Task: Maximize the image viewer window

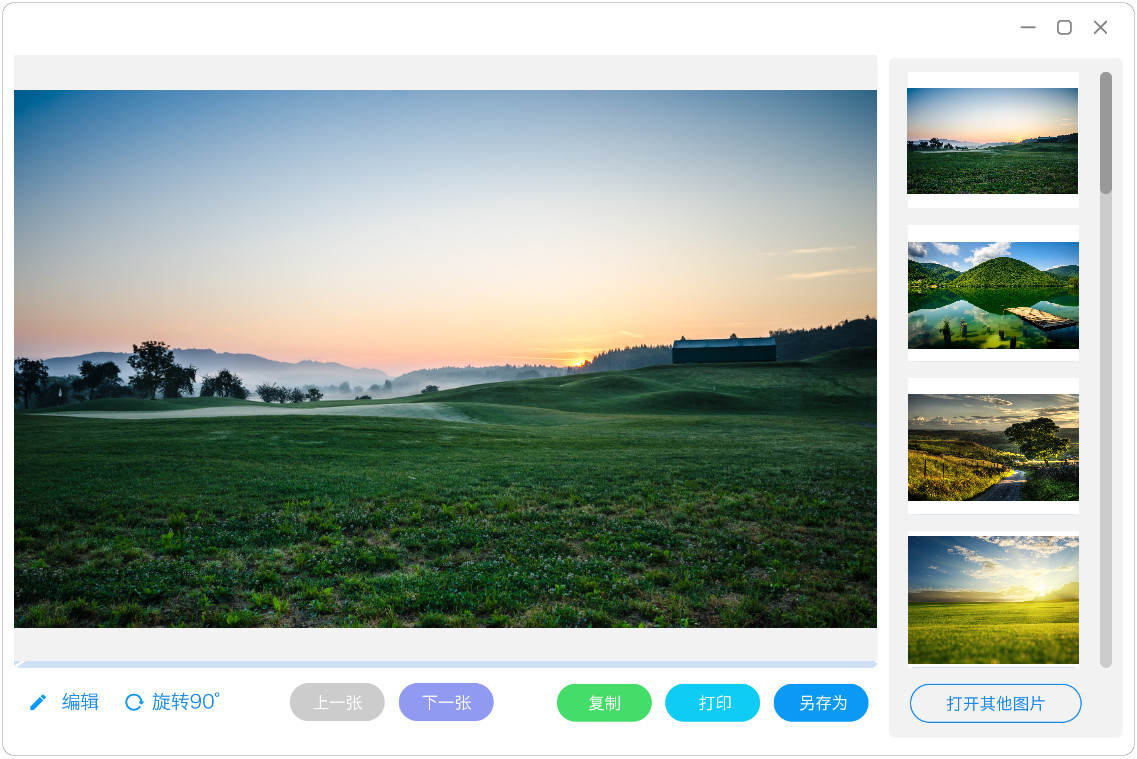Action: point(1064,28)
